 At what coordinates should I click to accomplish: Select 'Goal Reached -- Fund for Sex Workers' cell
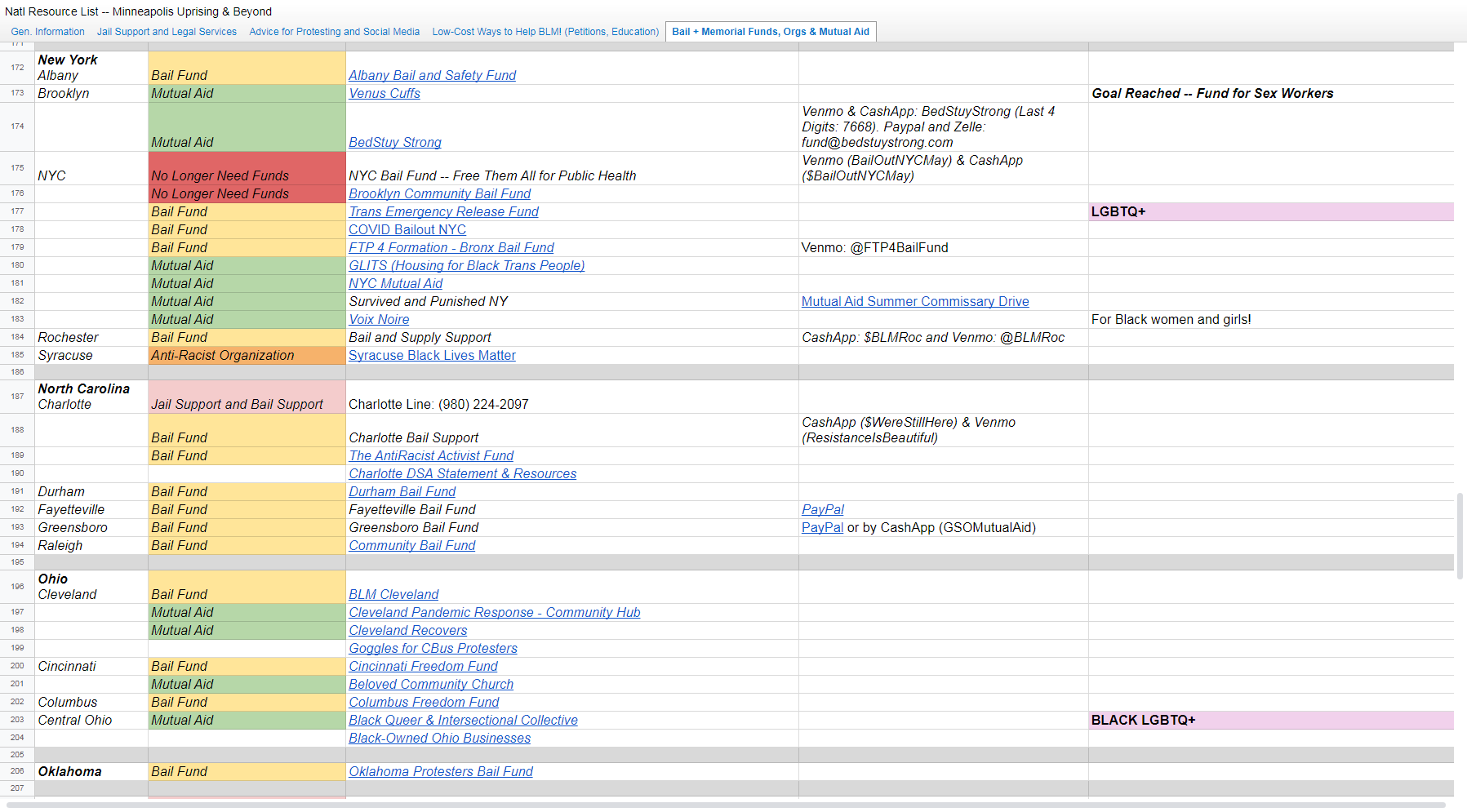[1271, 94]
